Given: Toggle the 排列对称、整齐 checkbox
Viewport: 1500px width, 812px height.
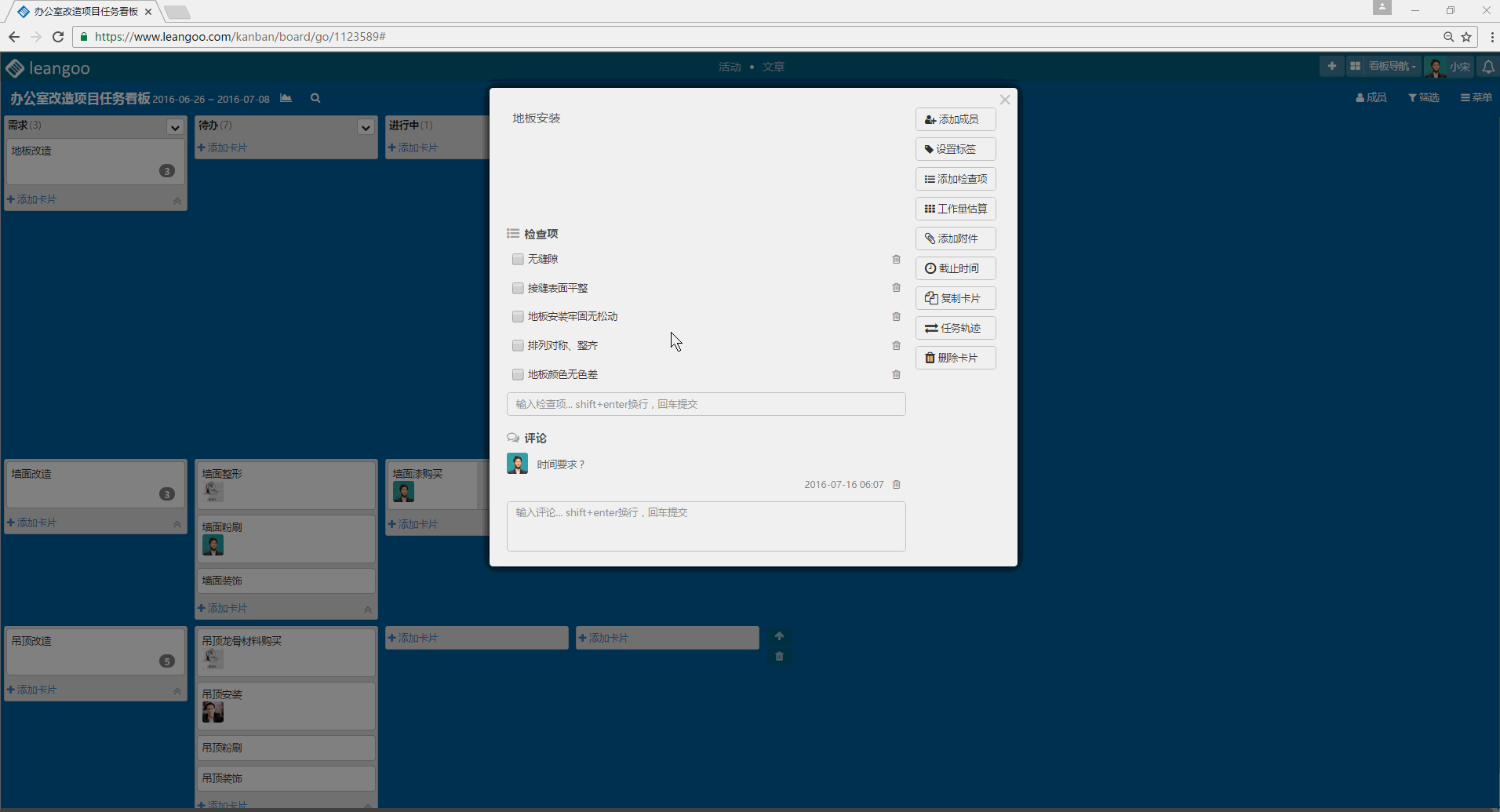Looking at the screenshot, I should point(518,345).
